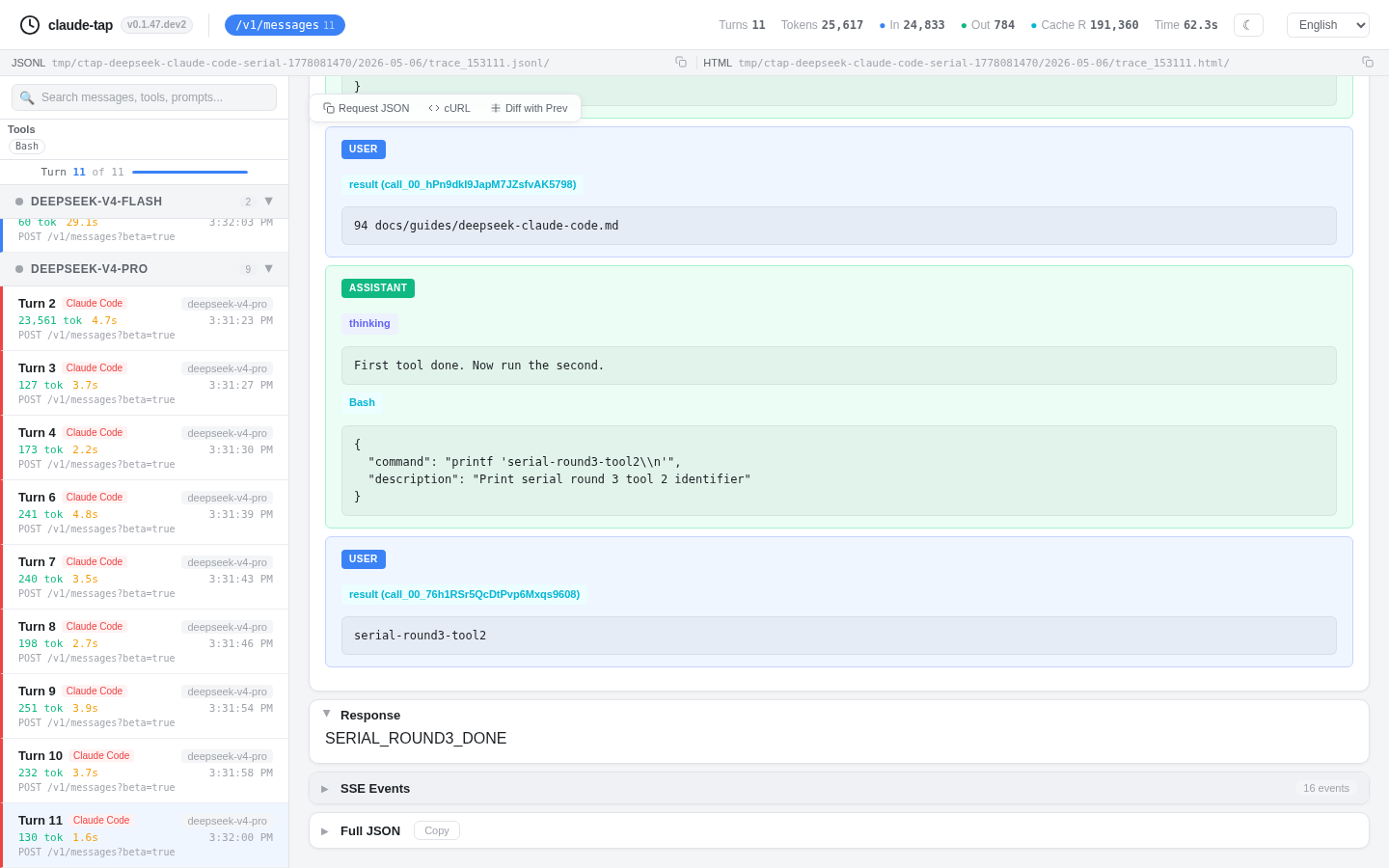Click the In 24,833 stat
The height and width of the screenshot is (868, 1389).
[912, 25]
